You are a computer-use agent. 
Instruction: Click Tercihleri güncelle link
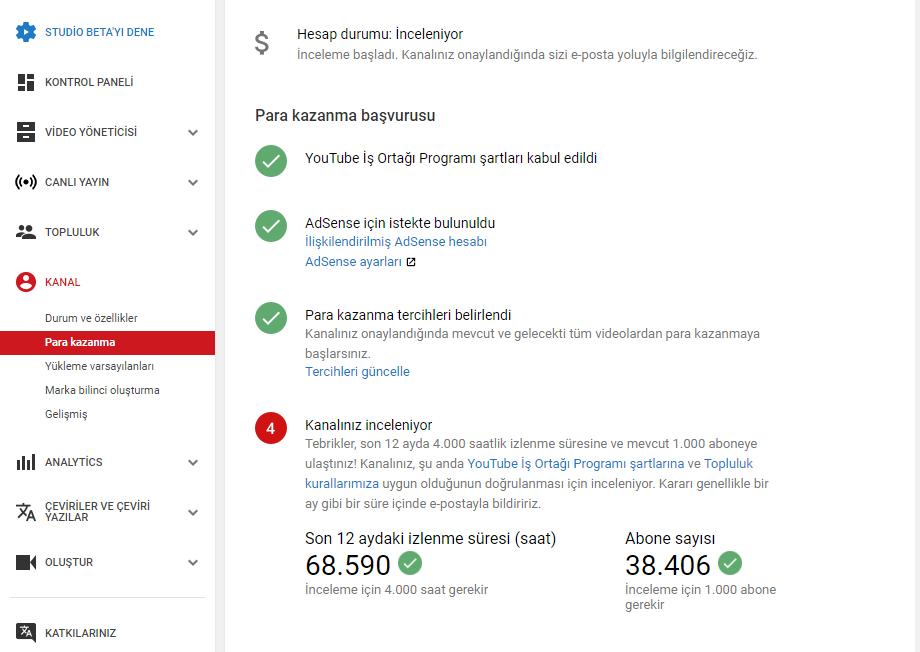coord(357,371)
